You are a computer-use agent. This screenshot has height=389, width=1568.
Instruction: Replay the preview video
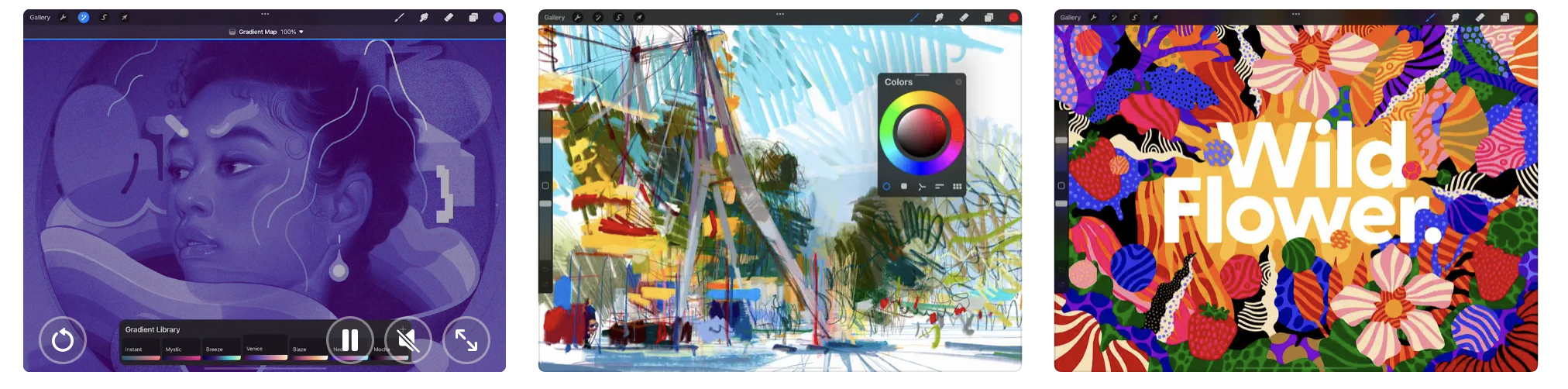63,339
